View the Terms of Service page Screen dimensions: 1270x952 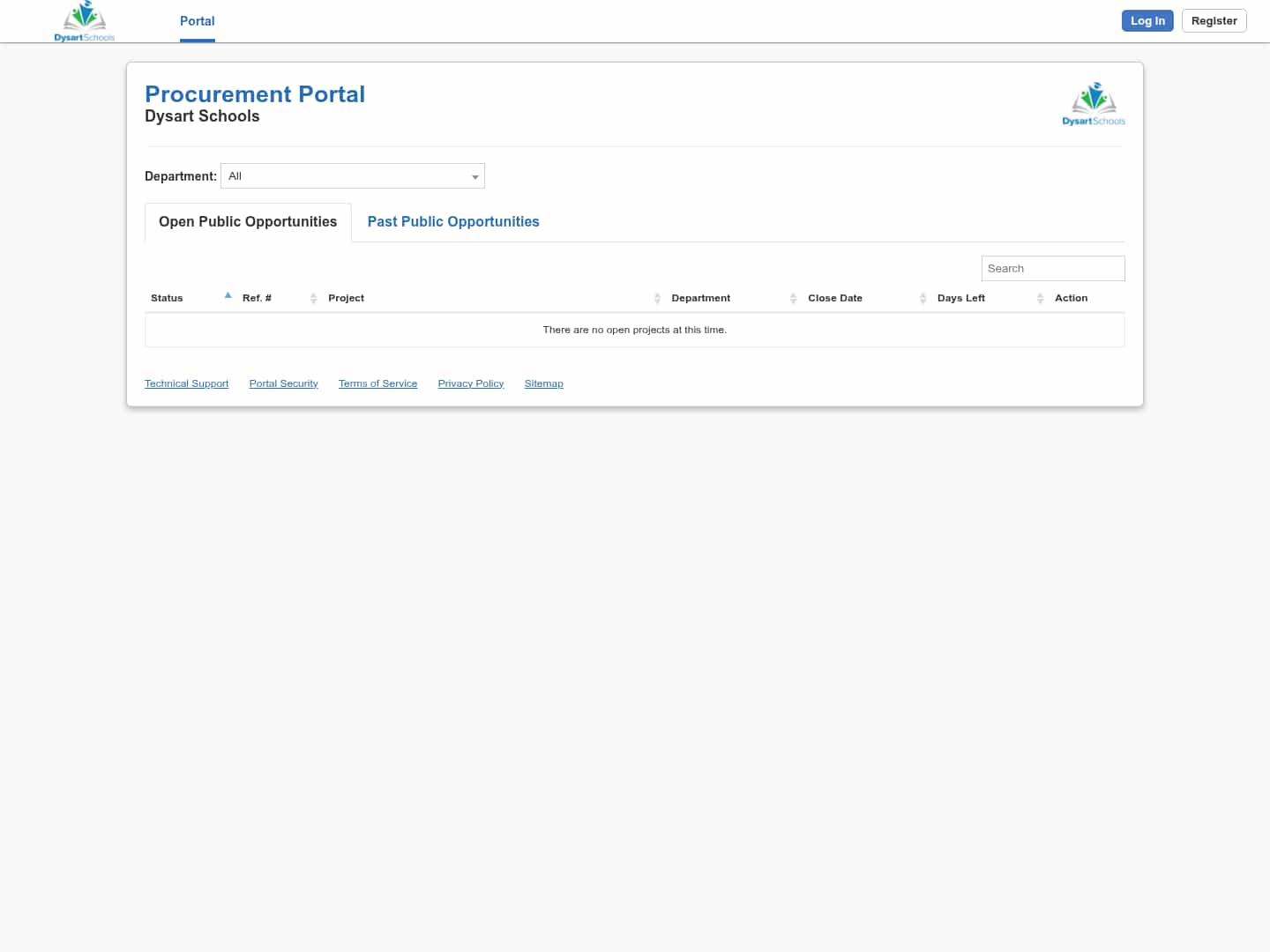pyautogui.click(x=377, y=383)
